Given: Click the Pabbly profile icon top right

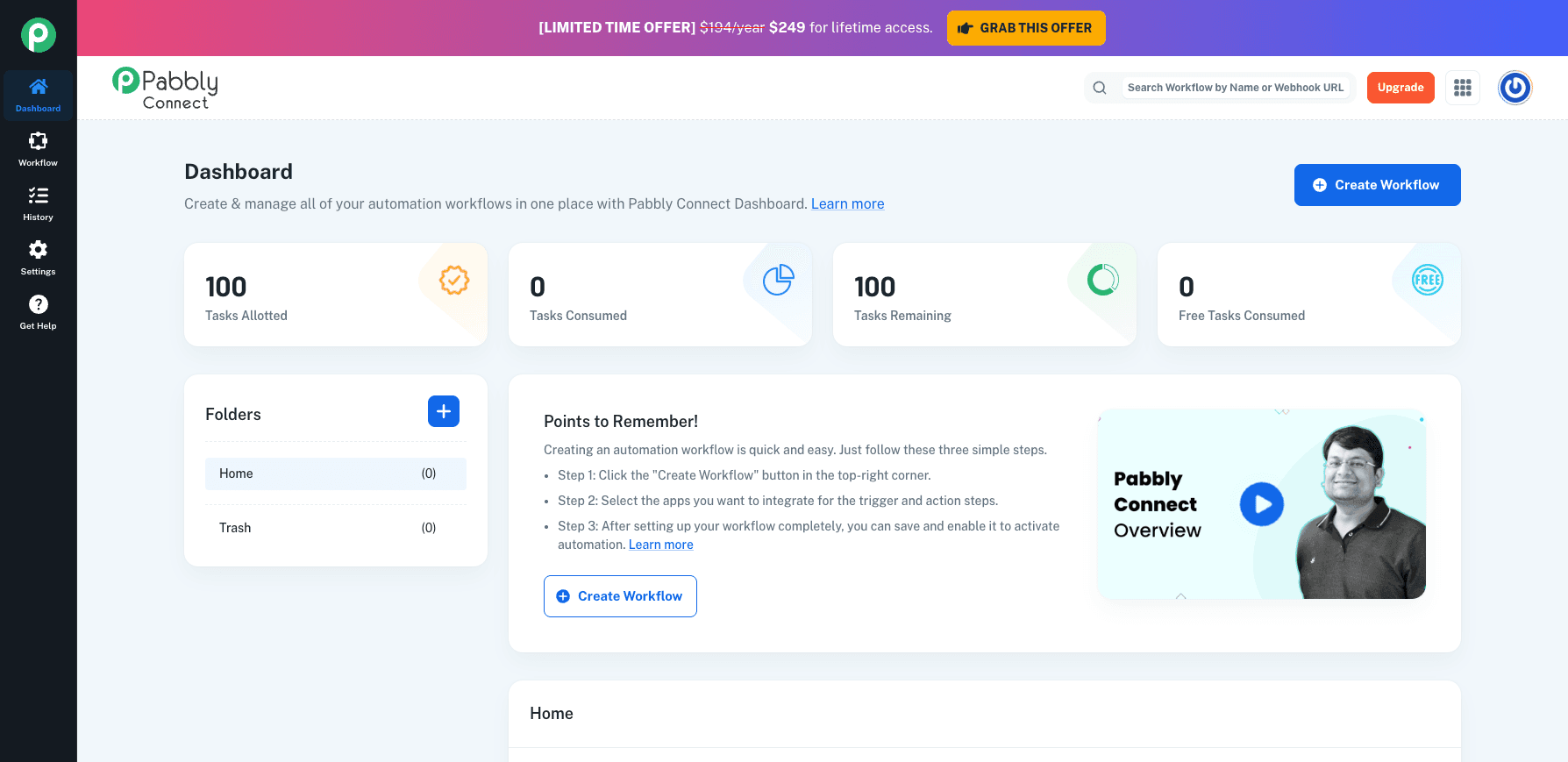Looking at the screenshot, I should pyautogui.click(x=1515, y=88).
